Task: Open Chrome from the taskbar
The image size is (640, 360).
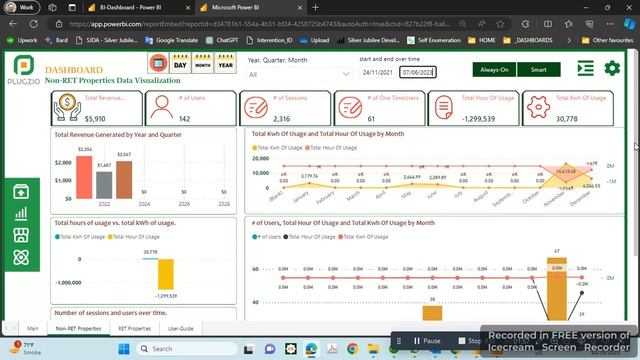Action: 353,349
